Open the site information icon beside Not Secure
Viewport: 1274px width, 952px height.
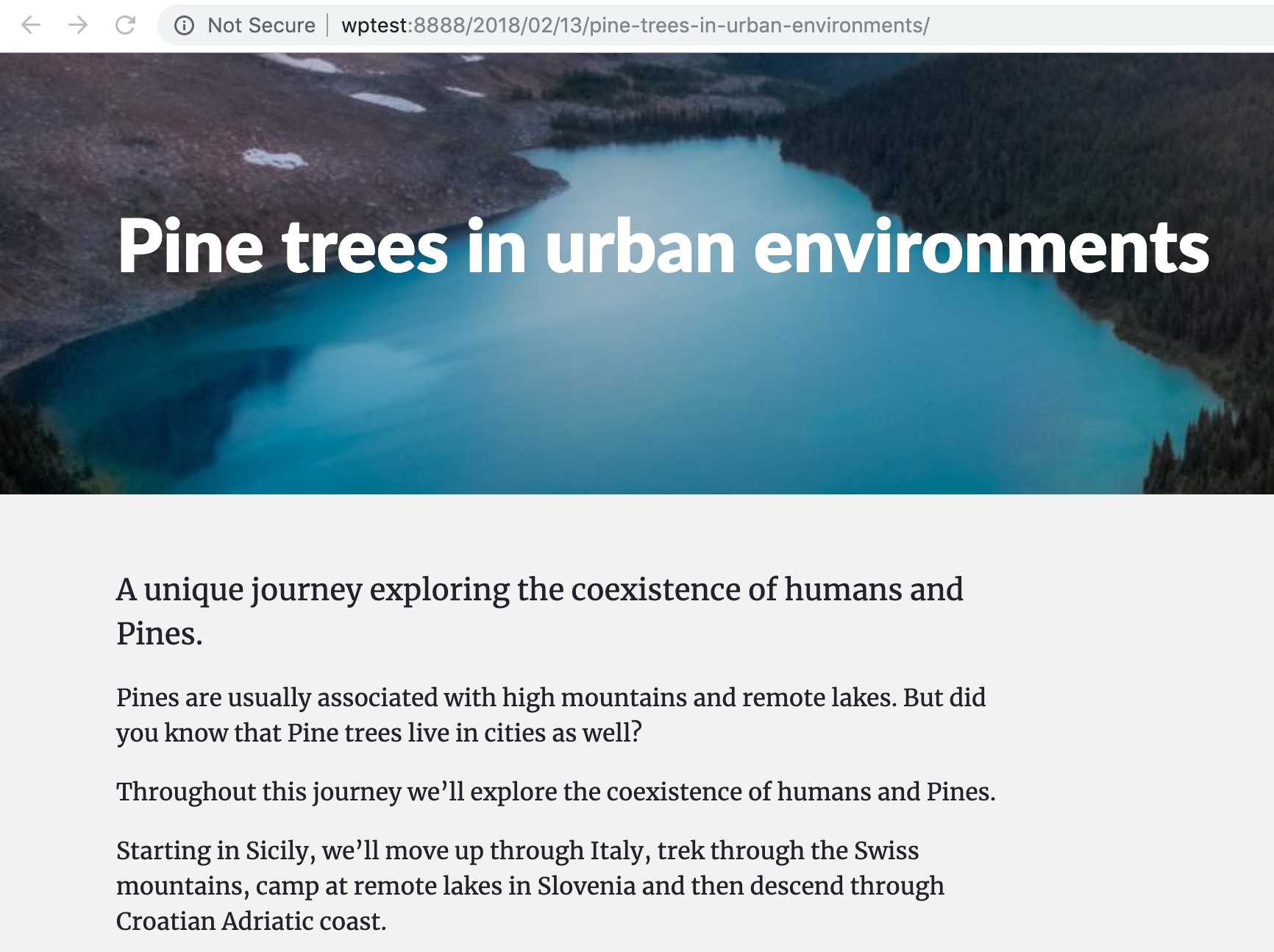click(x=184, y=26)
